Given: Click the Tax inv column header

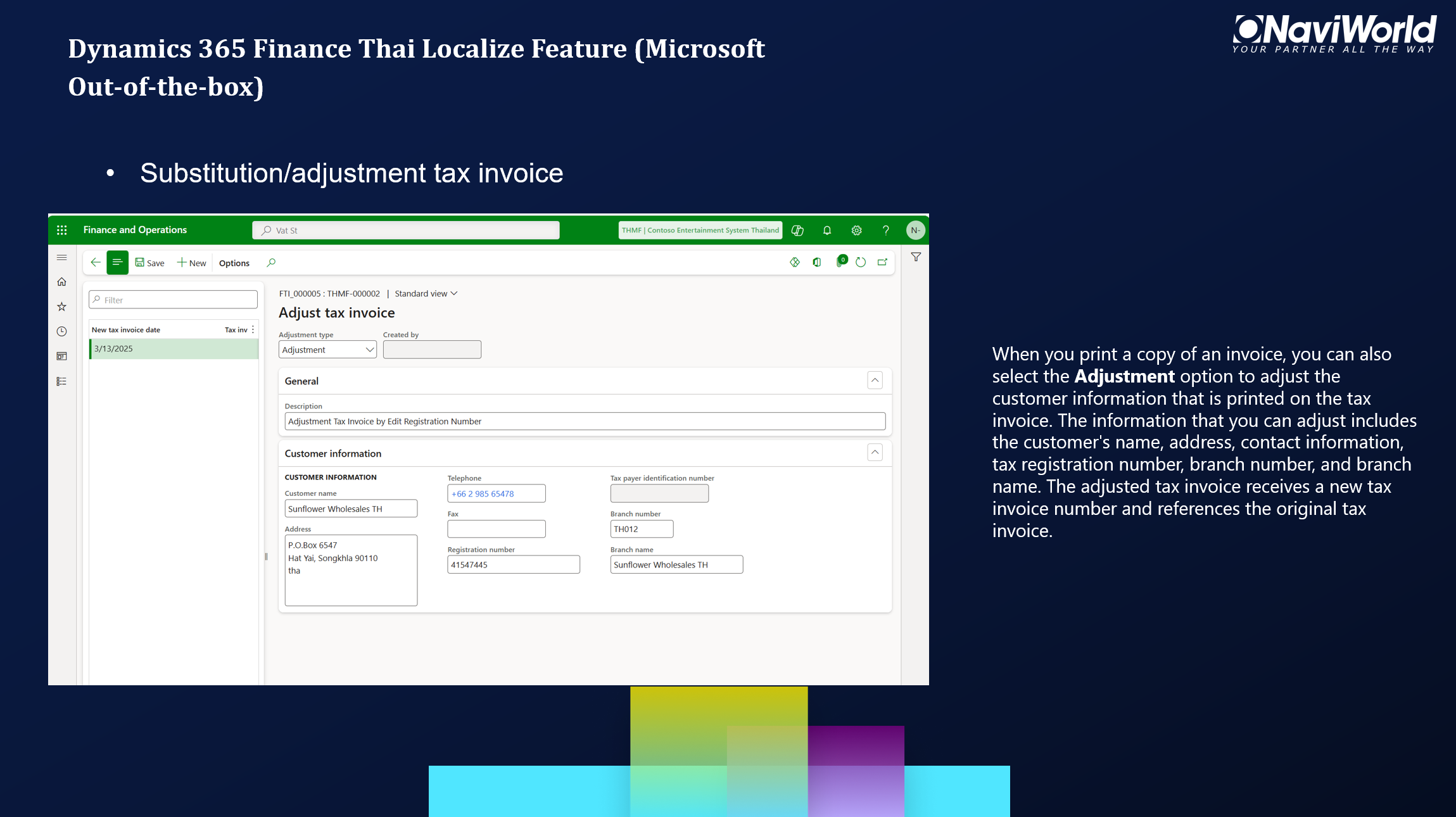Looking at the screenshot, I should coord(236,330).
